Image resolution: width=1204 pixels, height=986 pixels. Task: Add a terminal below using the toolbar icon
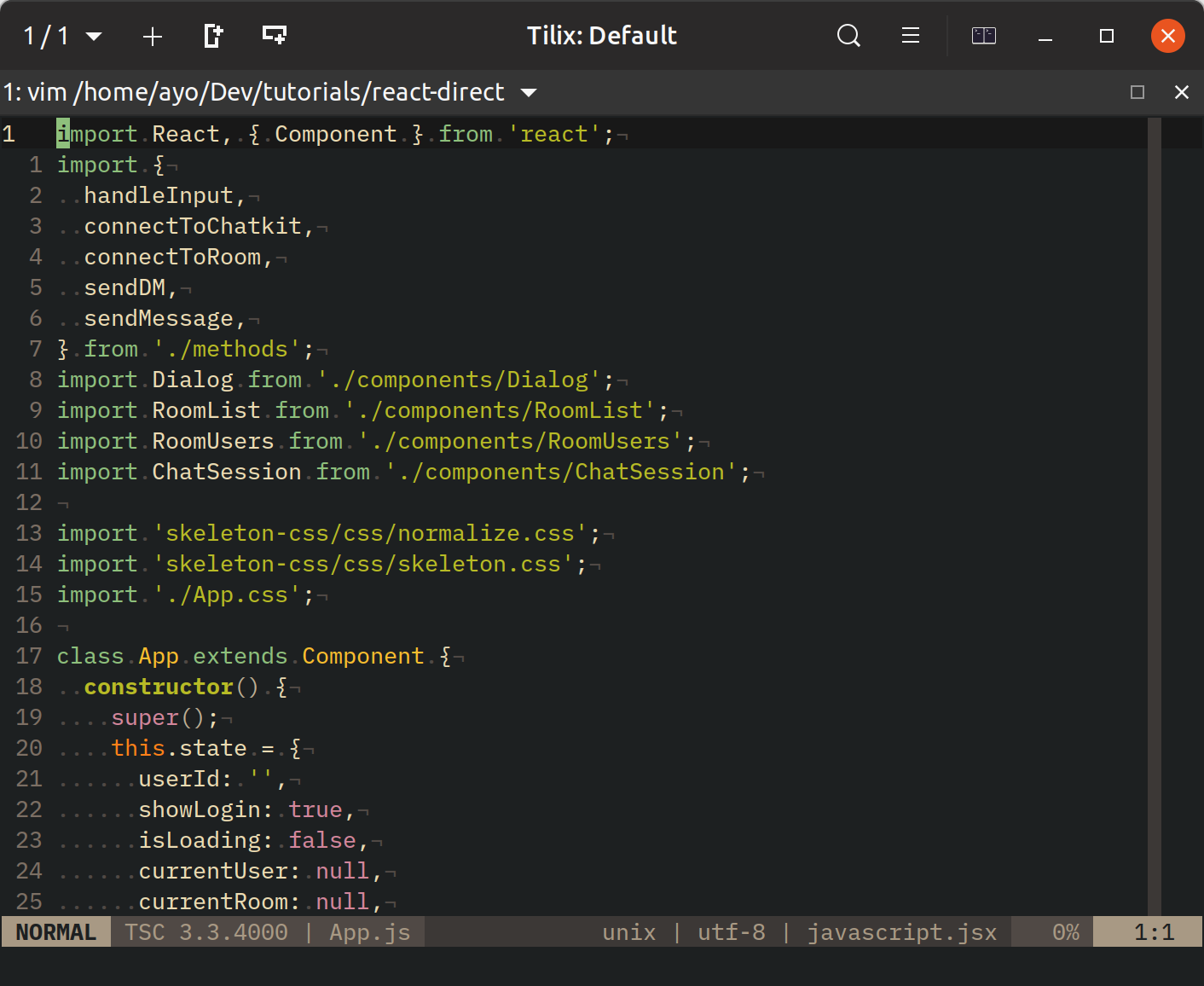click(274, 36)
